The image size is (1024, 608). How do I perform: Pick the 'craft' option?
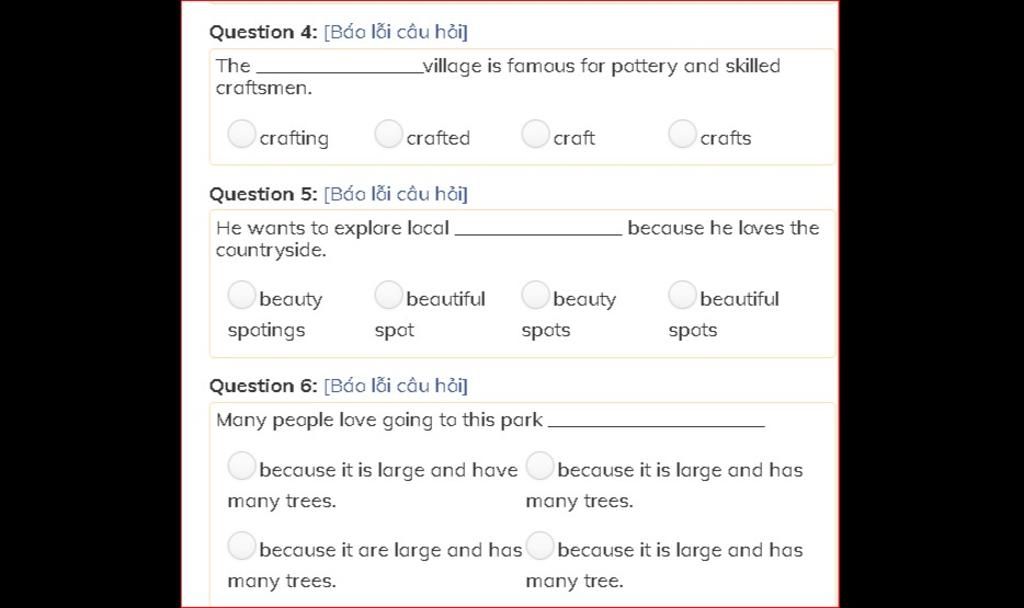pyautogui.click(x=535, y=134)
